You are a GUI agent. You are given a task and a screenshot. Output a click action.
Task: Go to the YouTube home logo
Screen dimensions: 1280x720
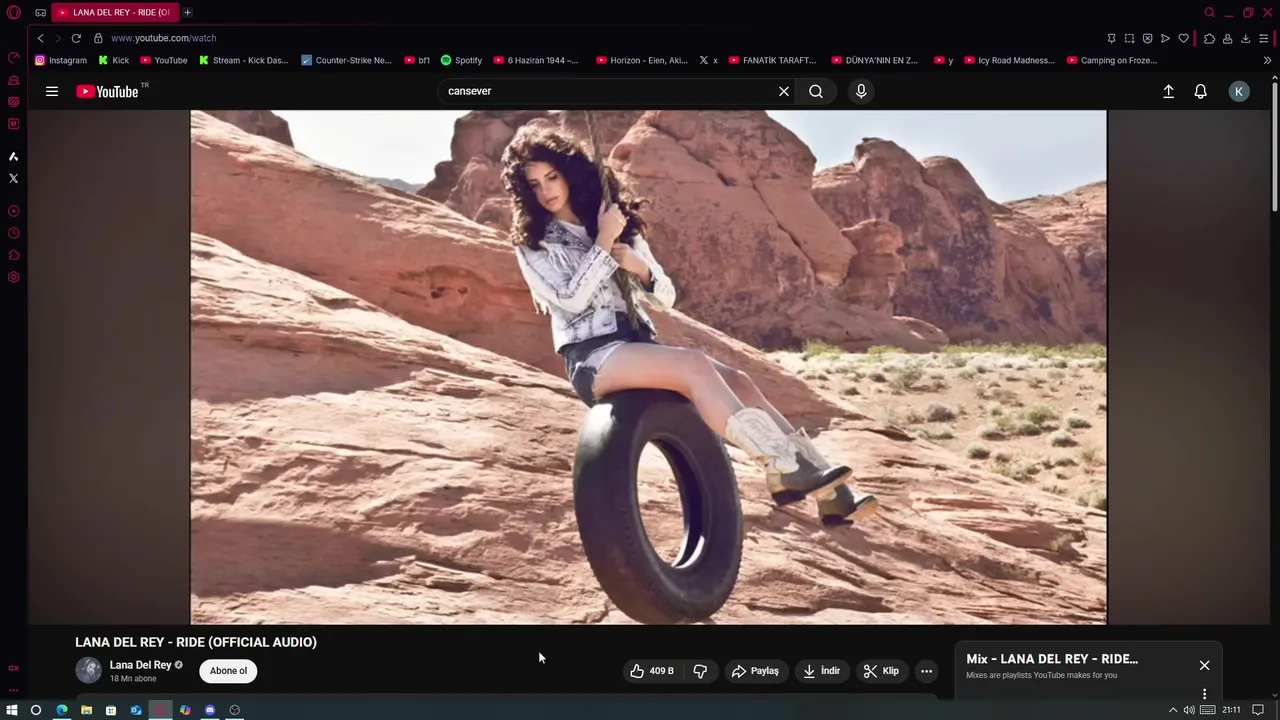click(x=108, y=91)
